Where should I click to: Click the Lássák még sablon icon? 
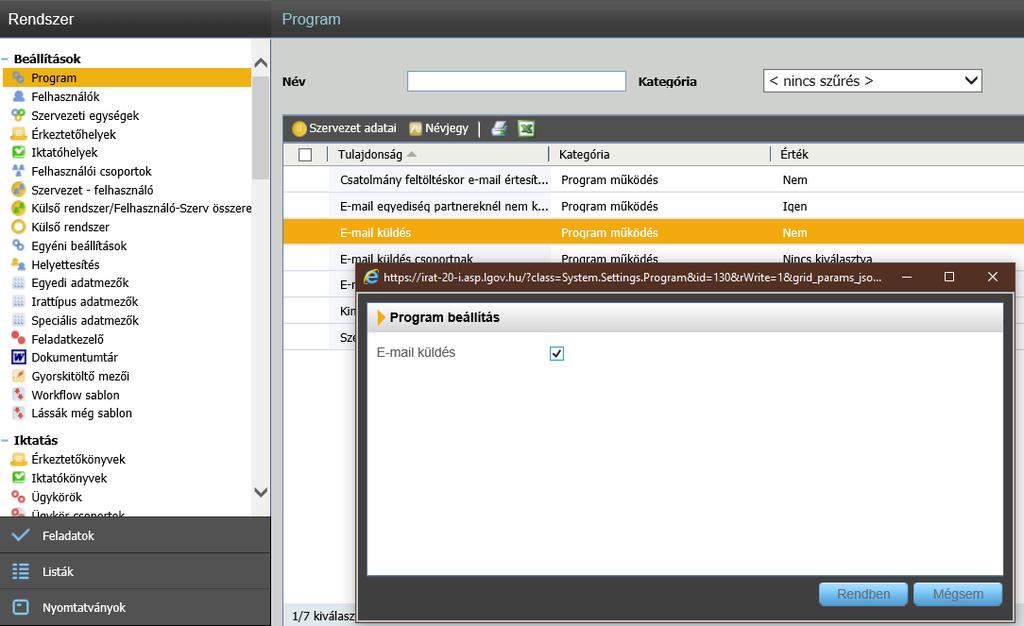pyautogui.click(x=18, y=413)
